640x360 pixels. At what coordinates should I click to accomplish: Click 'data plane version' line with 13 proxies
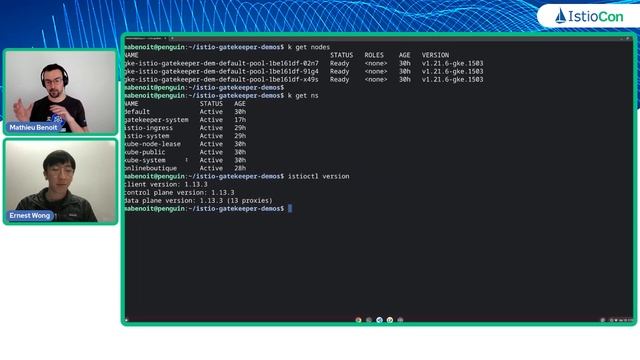point(198,201)
